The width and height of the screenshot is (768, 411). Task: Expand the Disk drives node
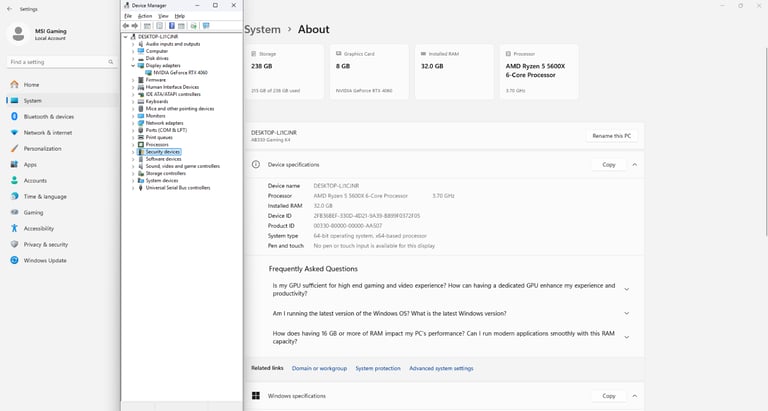(x=133, y=58)
